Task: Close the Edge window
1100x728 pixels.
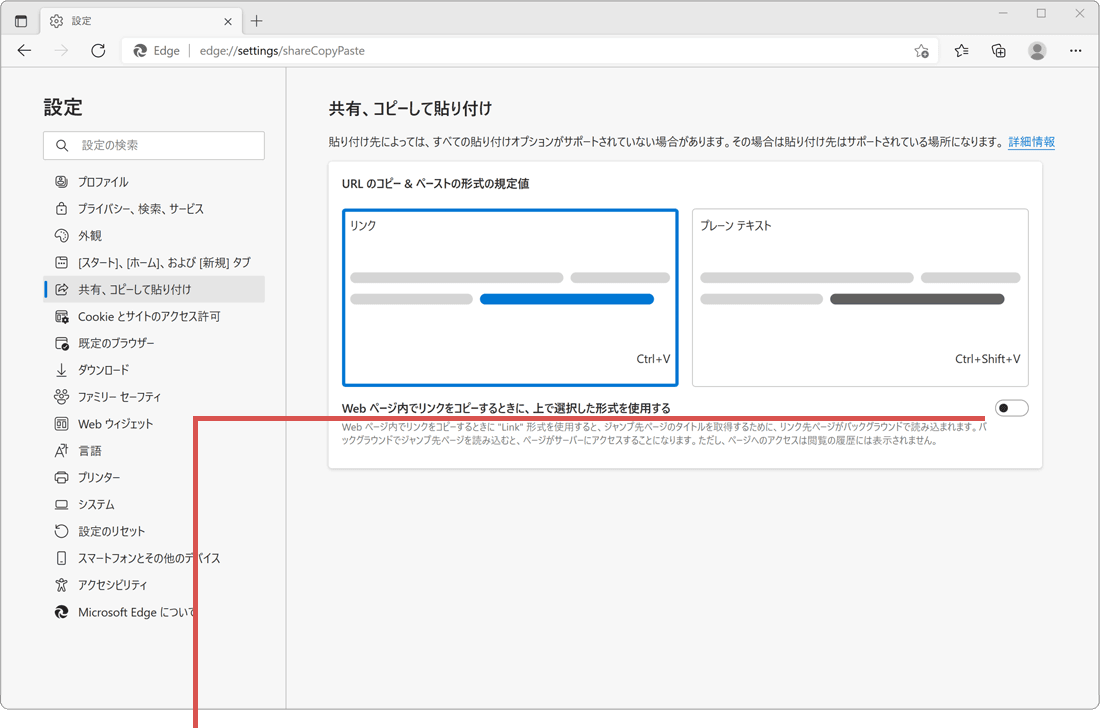Action: (1080, 13)
